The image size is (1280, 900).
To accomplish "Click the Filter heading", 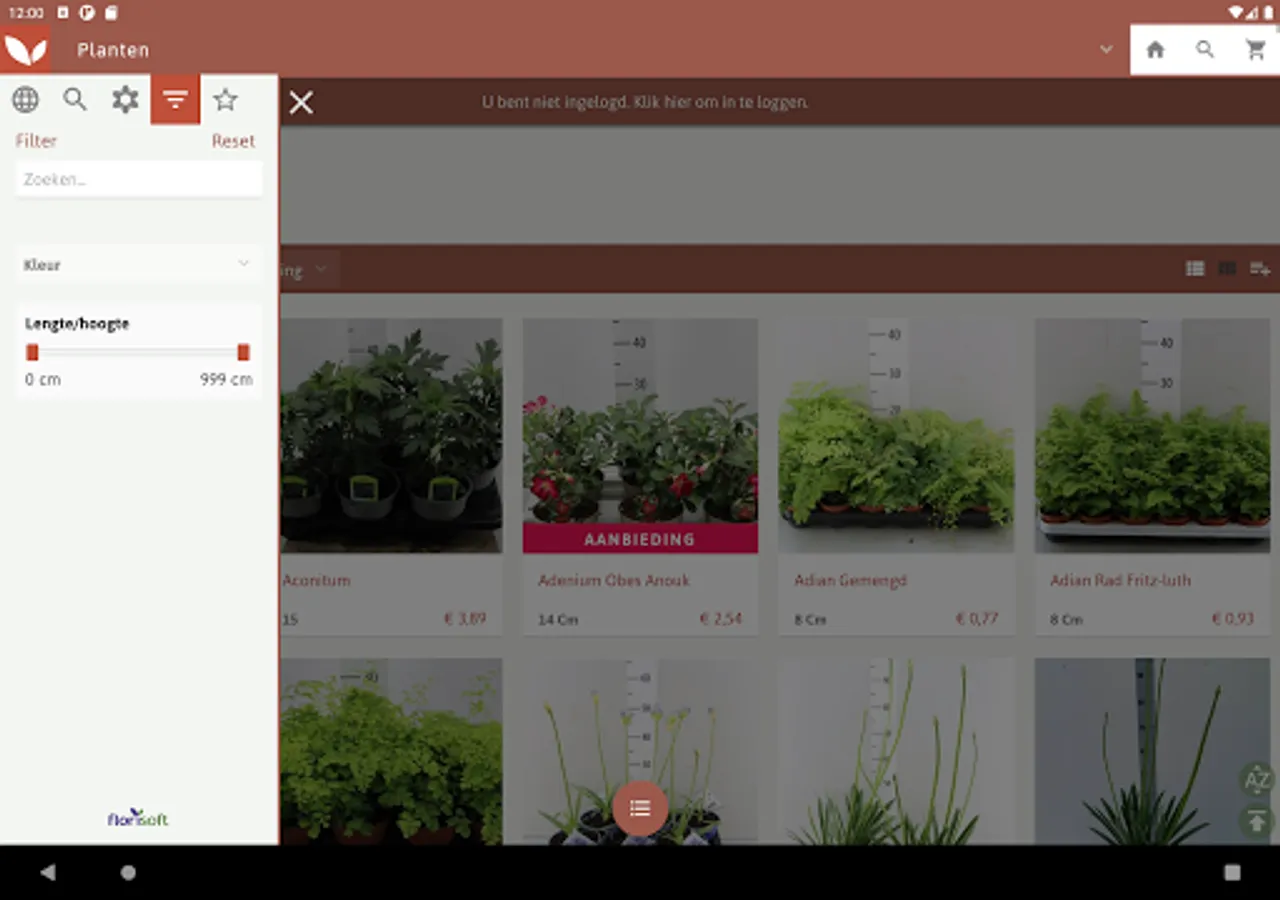I will point(36,141).
